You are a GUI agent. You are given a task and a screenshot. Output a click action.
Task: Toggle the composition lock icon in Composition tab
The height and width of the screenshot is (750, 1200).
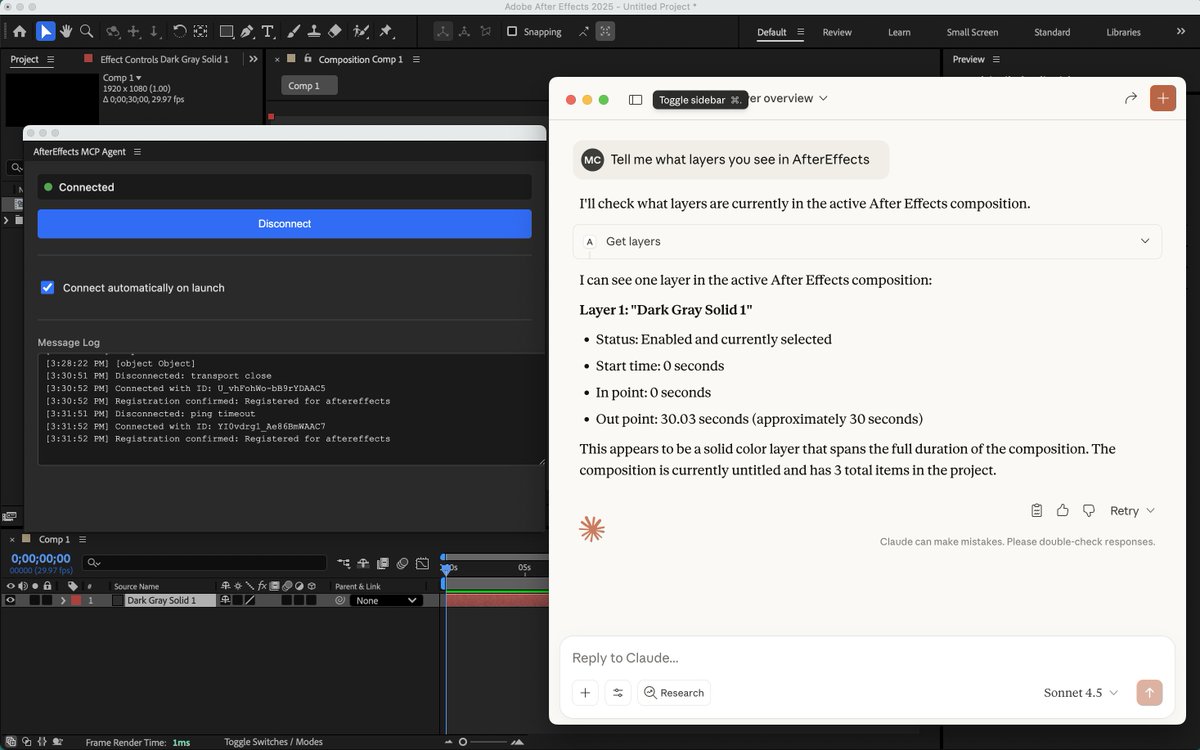(x=308, y=59)
